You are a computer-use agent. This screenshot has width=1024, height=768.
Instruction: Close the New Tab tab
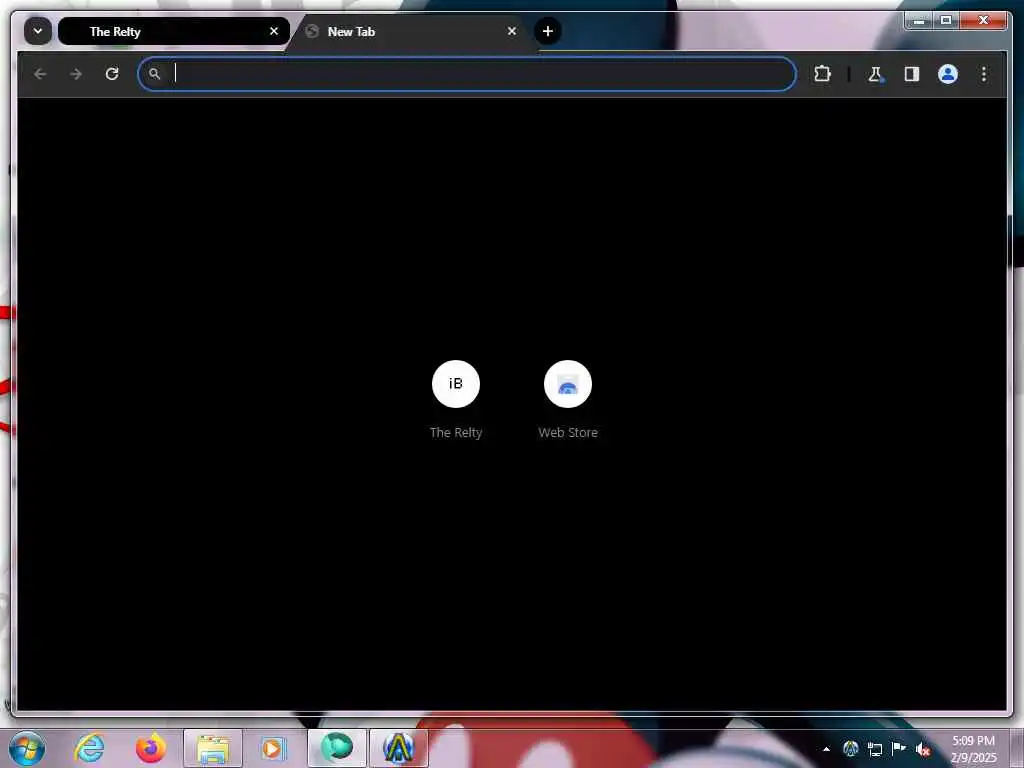click(x=512, y=31)
